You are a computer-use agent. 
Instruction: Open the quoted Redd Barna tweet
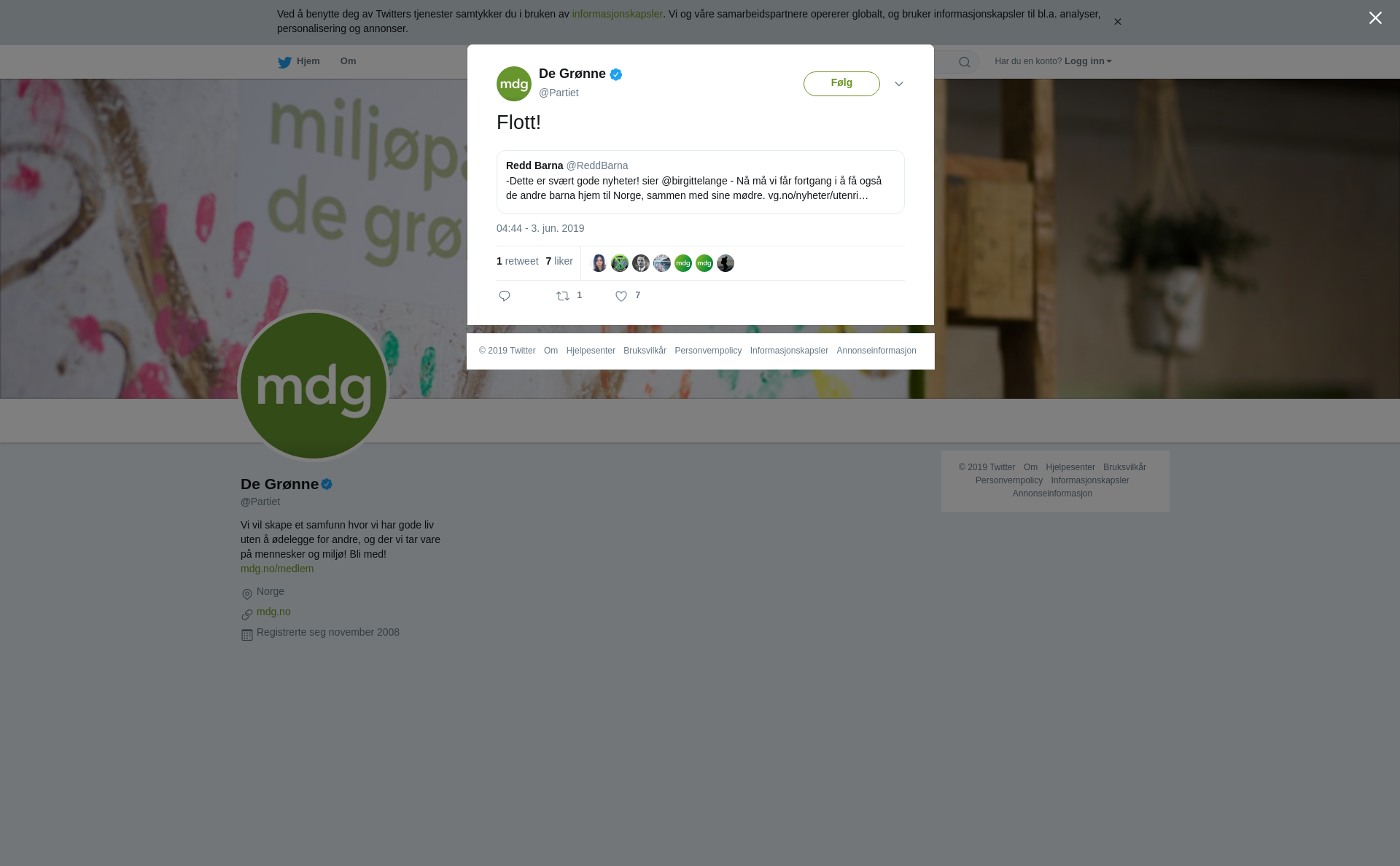[701, 182]
